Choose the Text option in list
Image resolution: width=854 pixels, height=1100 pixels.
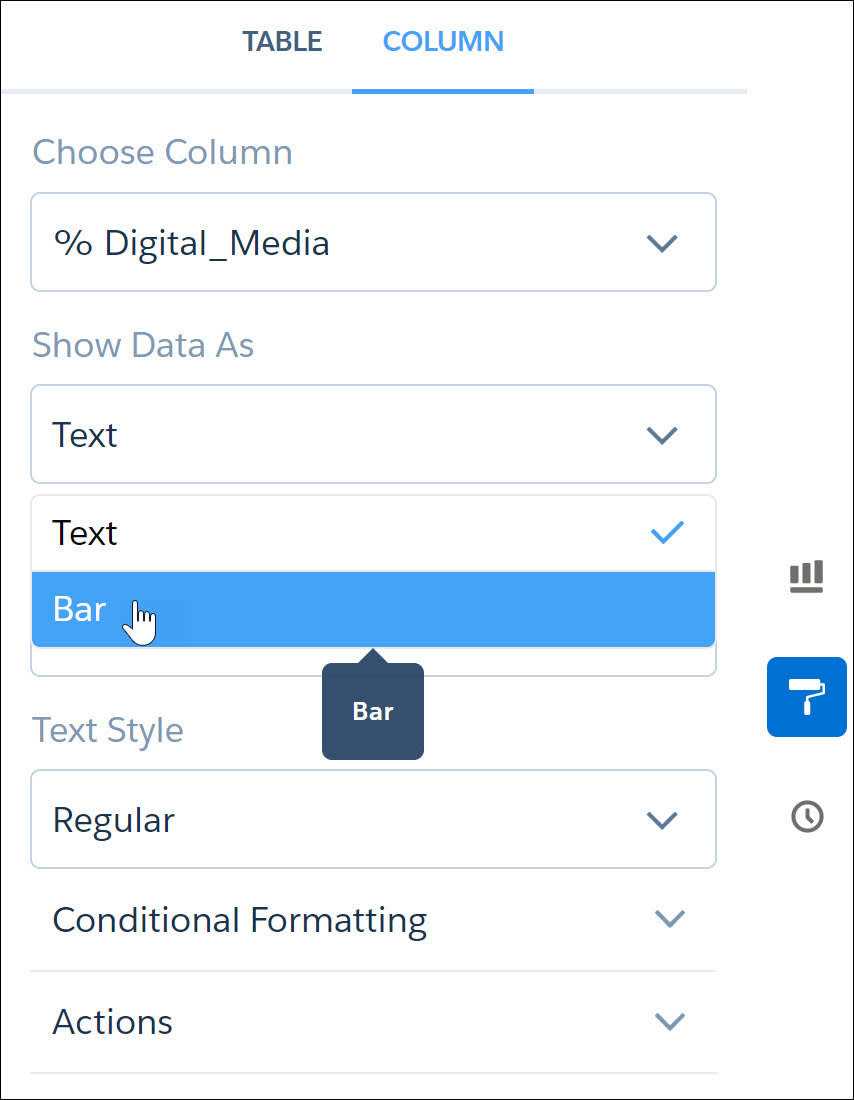coord(373,533)
